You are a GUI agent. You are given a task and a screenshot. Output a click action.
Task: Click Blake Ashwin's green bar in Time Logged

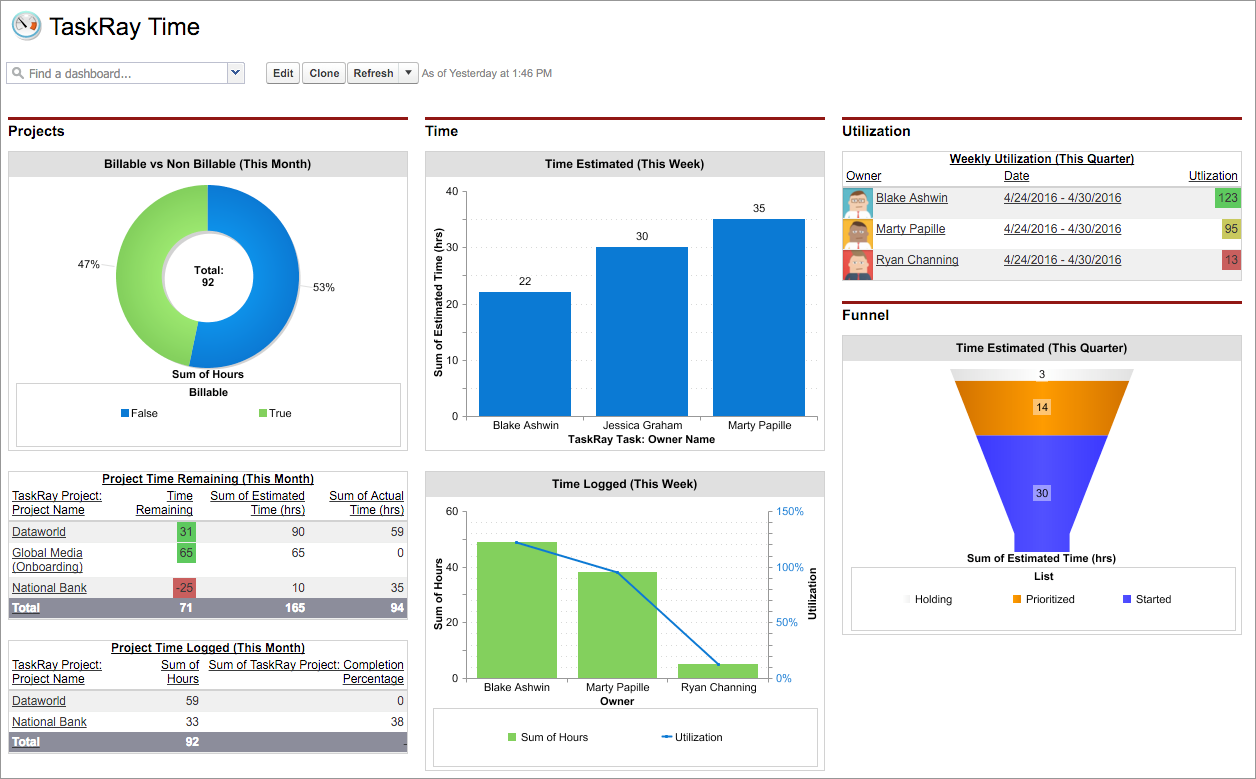(517, 610)
